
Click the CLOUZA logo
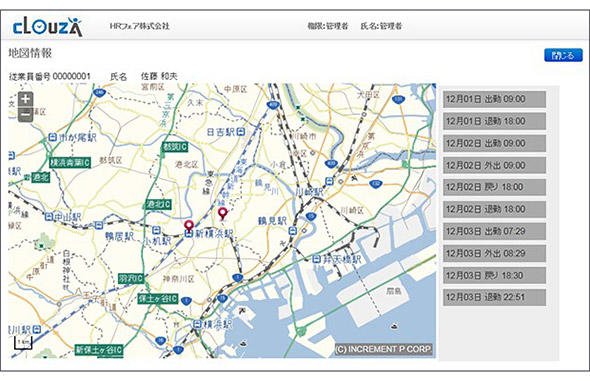(x=47, y=27)
